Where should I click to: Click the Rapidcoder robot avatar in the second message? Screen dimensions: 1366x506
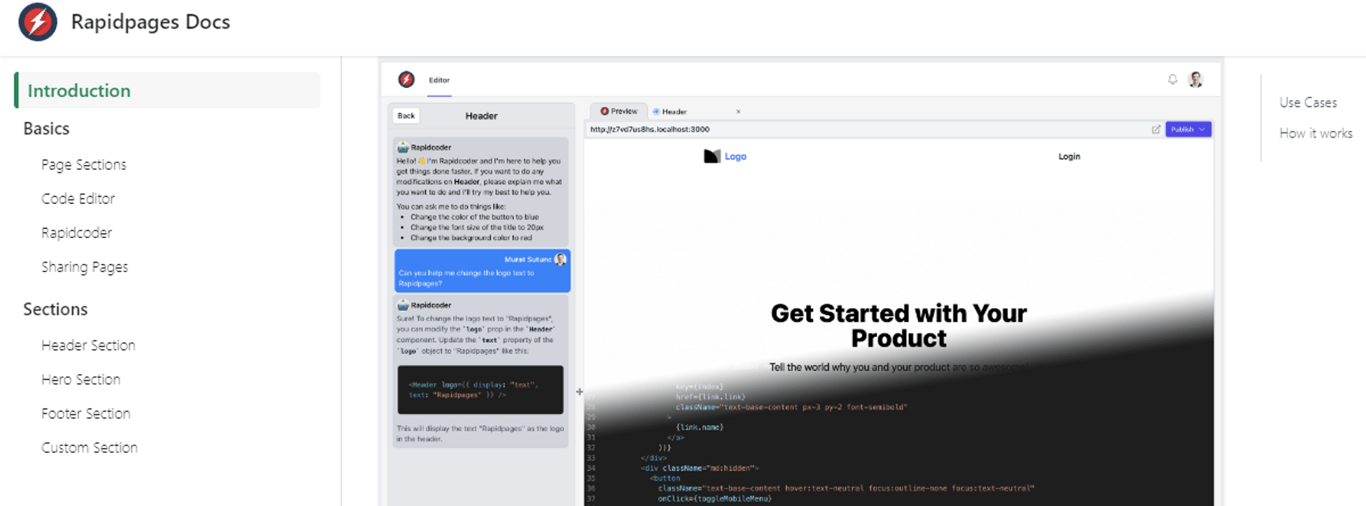tap(403, 305)
